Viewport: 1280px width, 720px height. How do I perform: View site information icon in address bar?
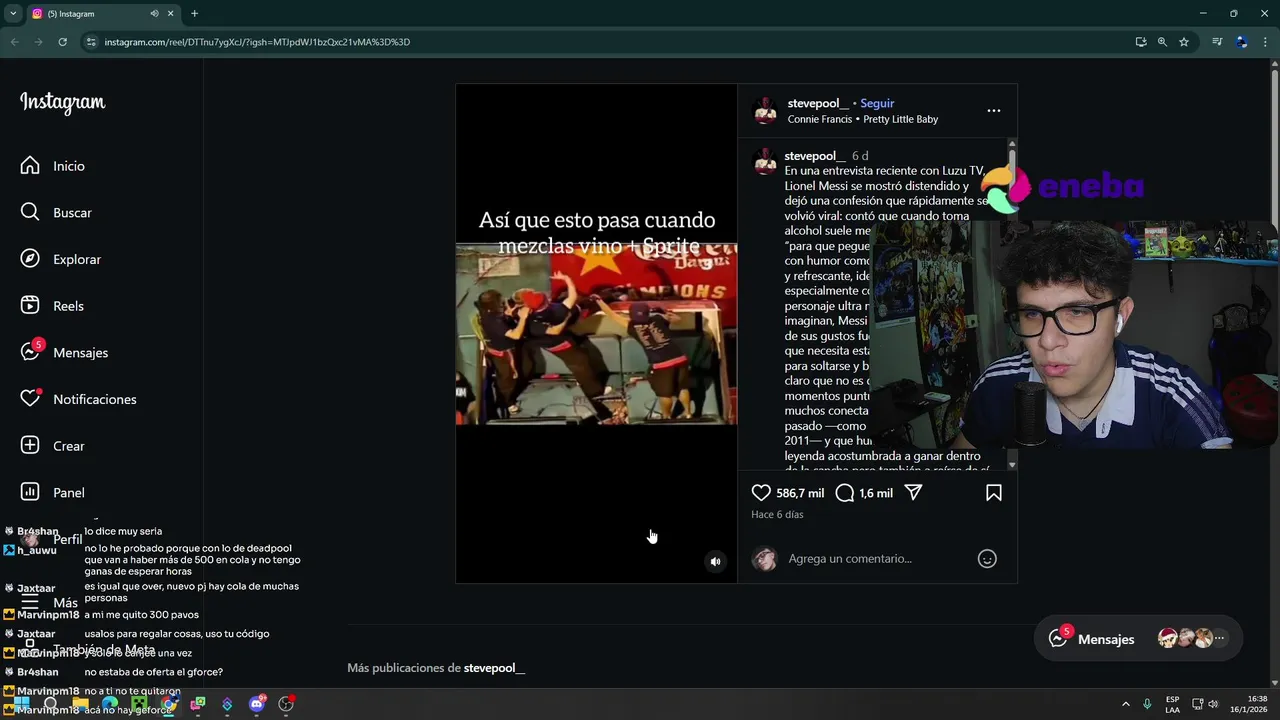coord(91,42)
